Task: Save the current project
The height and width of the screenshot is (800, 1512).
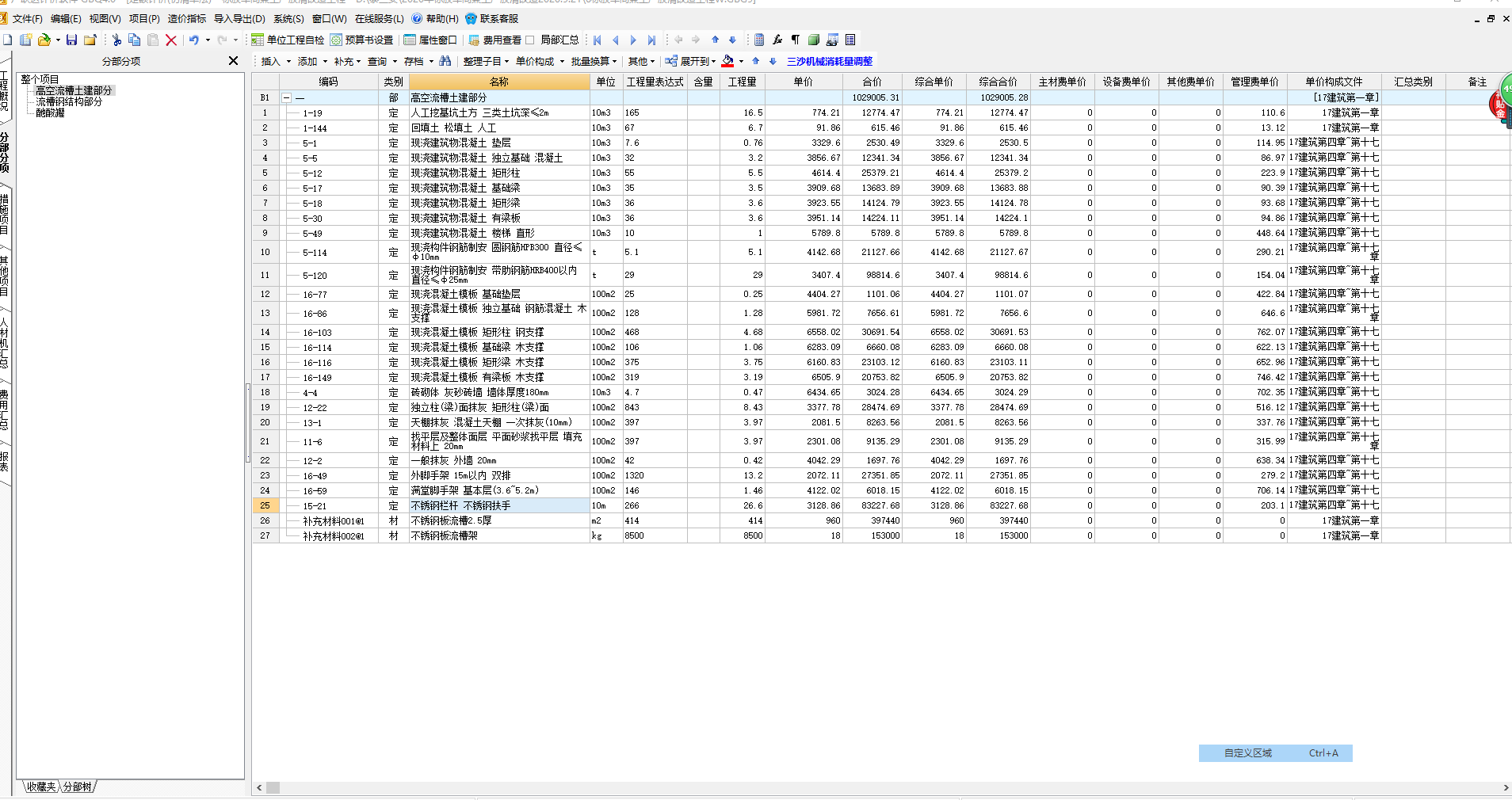Action: coord(72,40)
